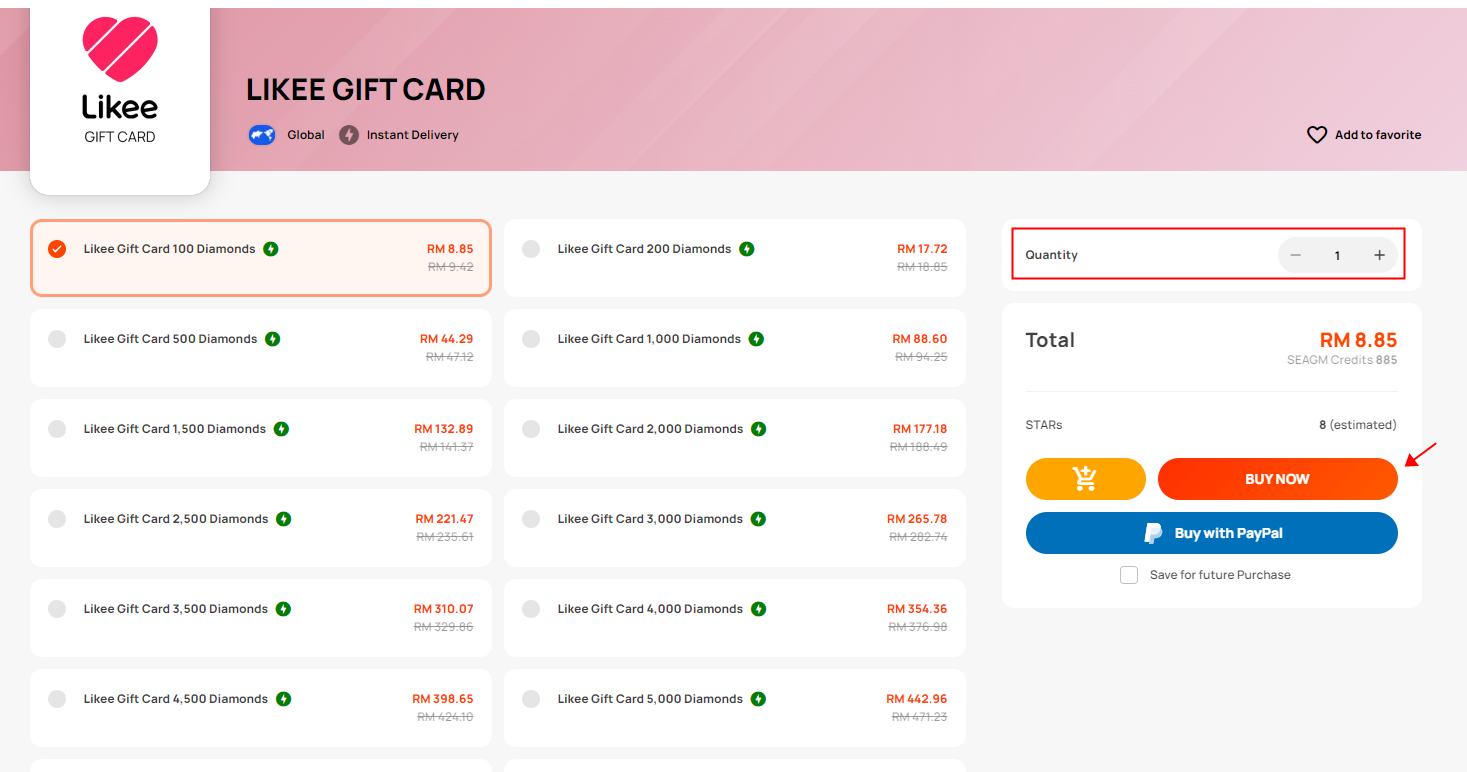Click the Total RM 8.85 amount

(x=1358, y=340)
